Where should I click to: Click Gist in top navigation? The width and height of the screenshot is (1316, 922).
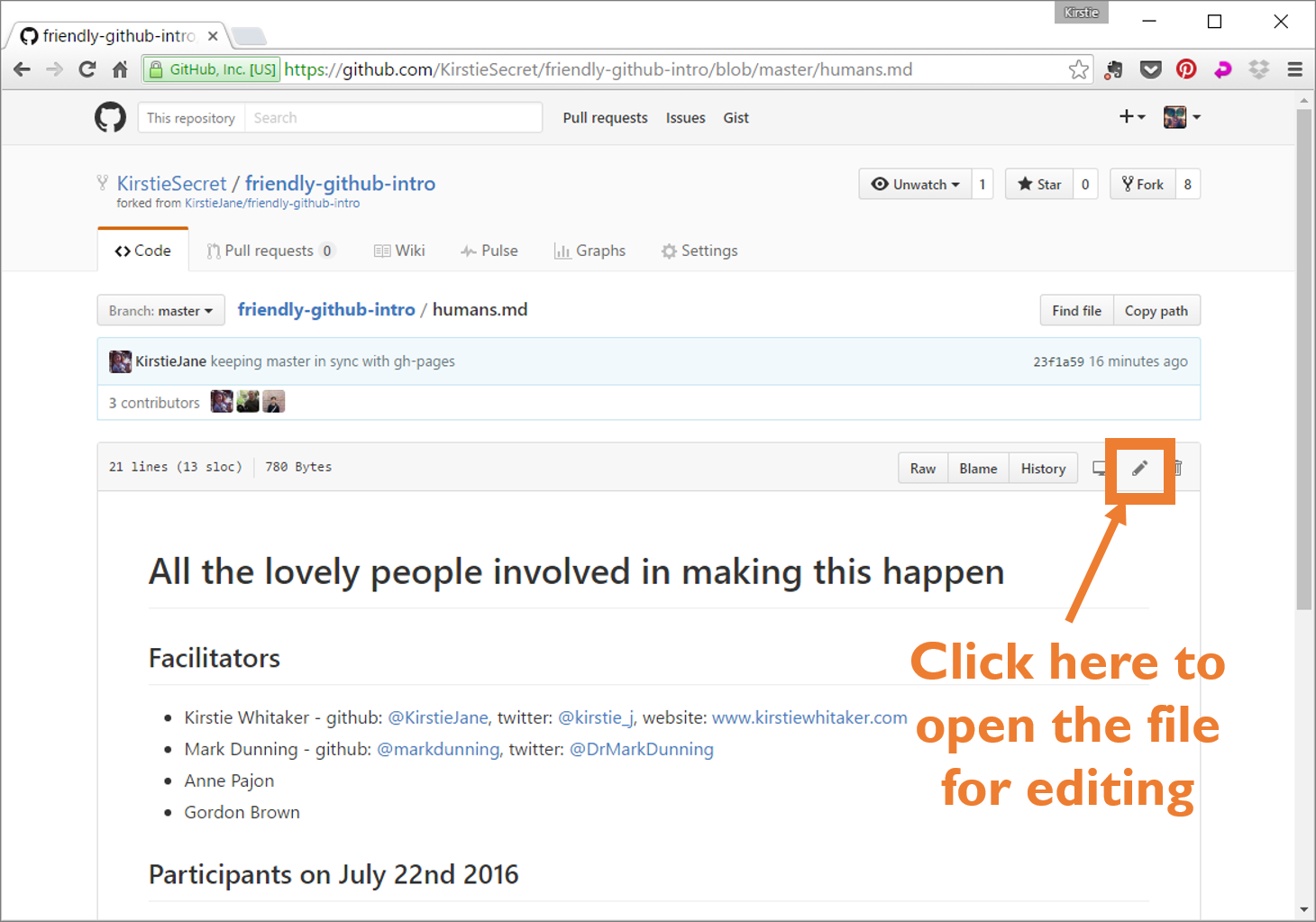[x=736, y=118]
